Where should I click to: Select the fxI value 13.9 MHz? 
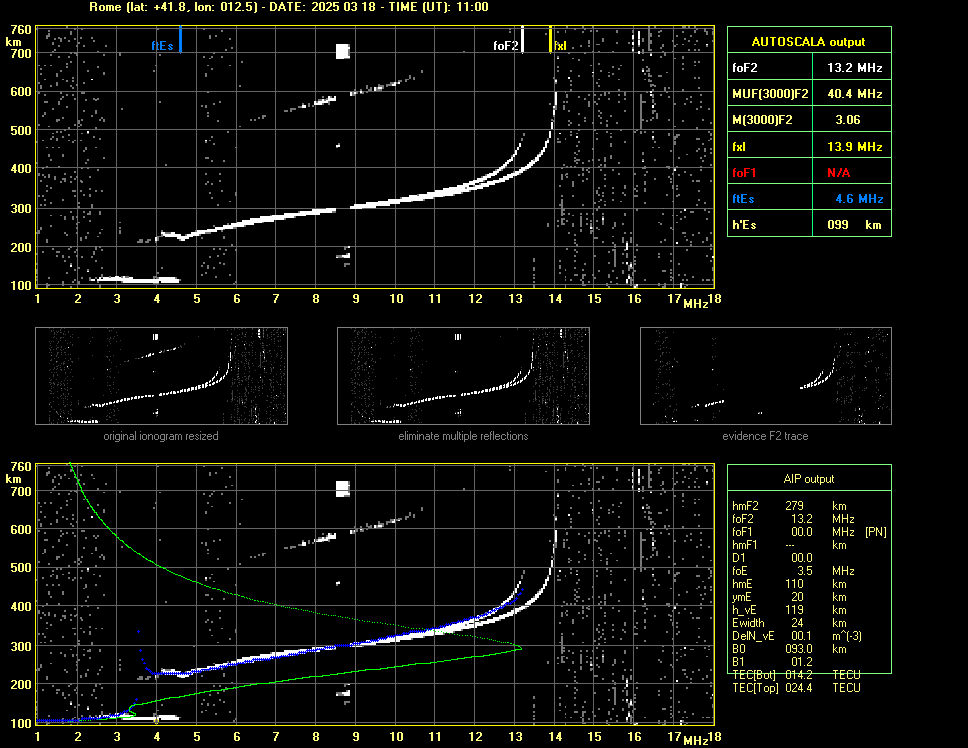click(854, 147)
